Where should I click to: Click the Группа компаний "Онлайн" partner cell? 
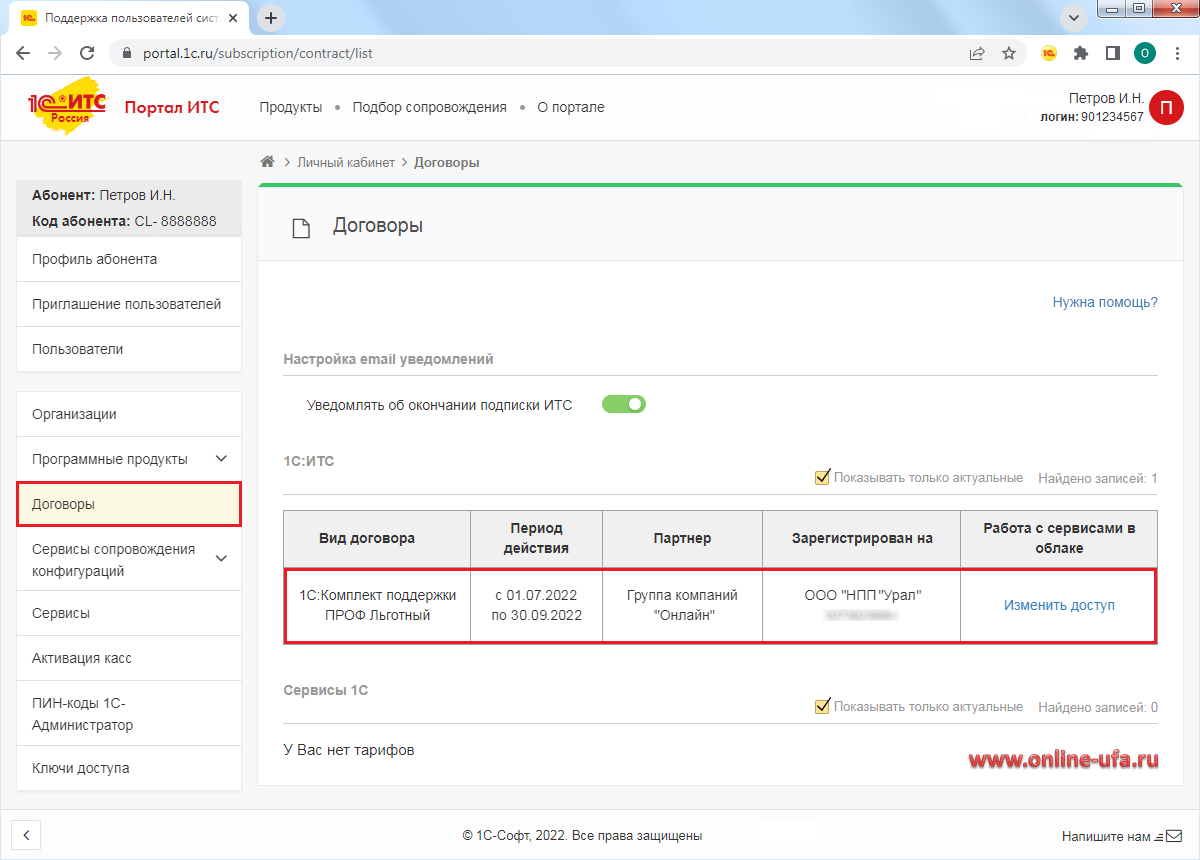pyautogui.click(x=683, y=605)
